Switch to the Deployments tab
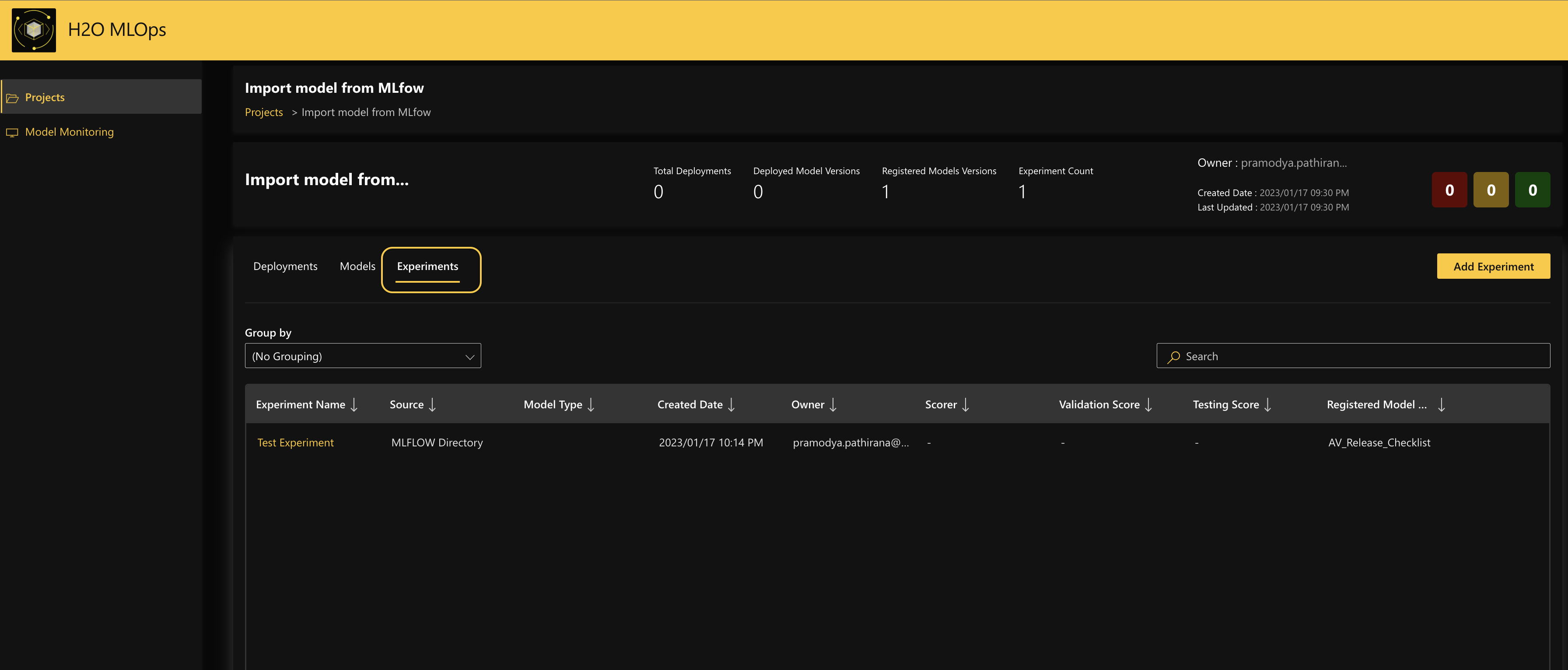Viewport: 1568px width, 670px height. pyautogui.click(x=286, y=266)
